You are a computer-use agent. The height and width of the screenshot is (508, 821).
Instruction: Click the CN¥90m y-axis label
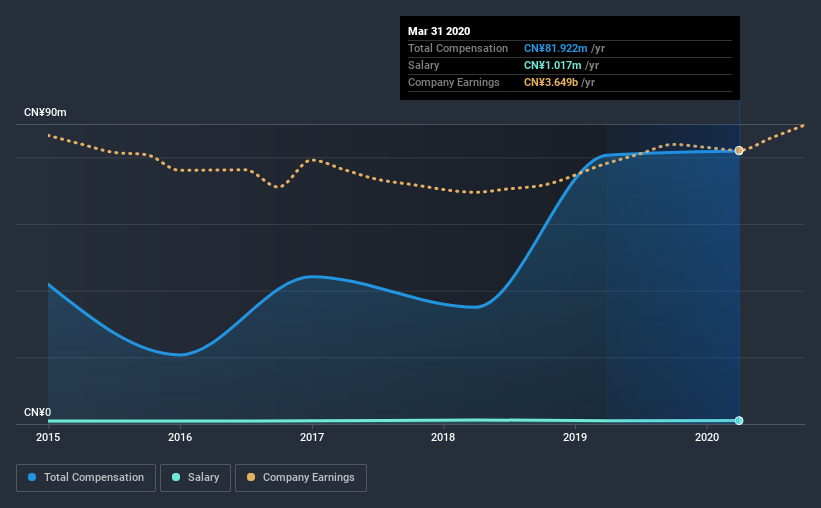coord(45,113)
